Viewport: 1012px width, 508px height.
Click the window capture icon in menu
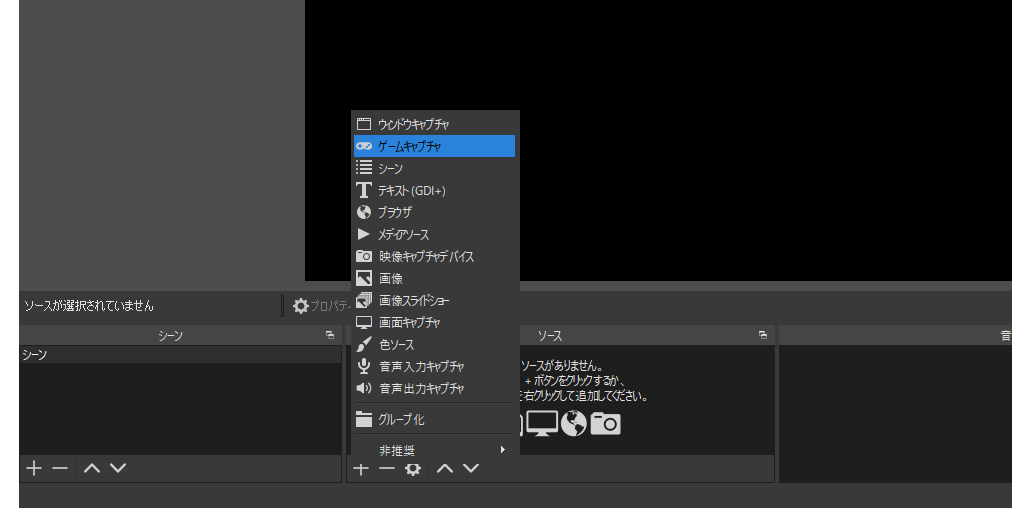pyautogui.click(x=364, y=124)
